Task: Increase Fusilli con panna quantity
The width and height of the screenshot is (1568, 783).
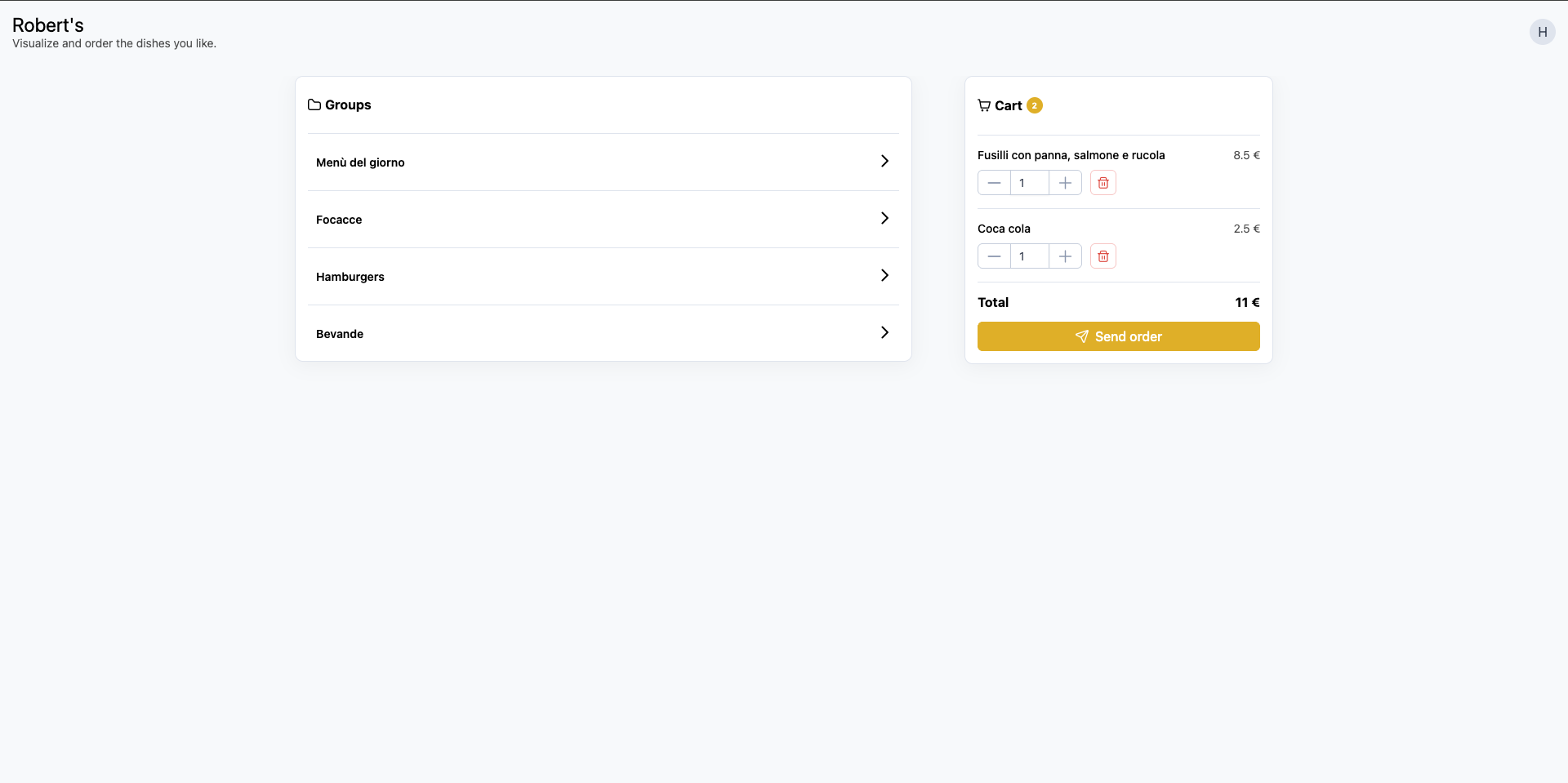Action: 1065,183
